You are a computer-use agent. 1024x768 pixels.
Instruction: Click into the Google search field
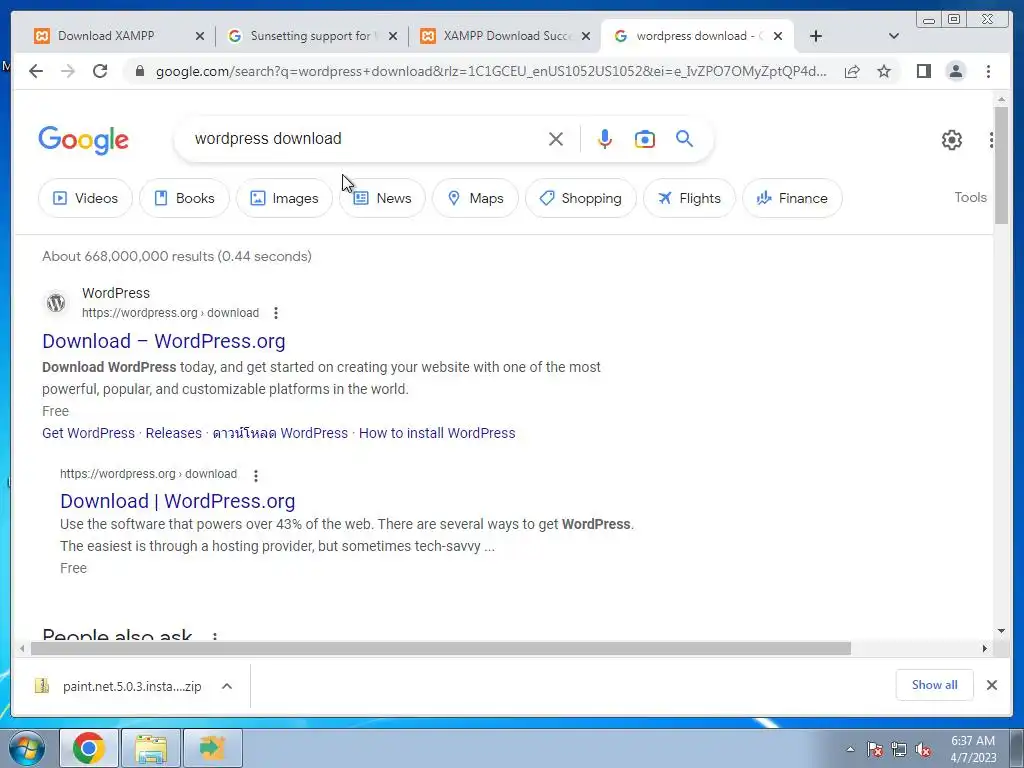(366, 138)
